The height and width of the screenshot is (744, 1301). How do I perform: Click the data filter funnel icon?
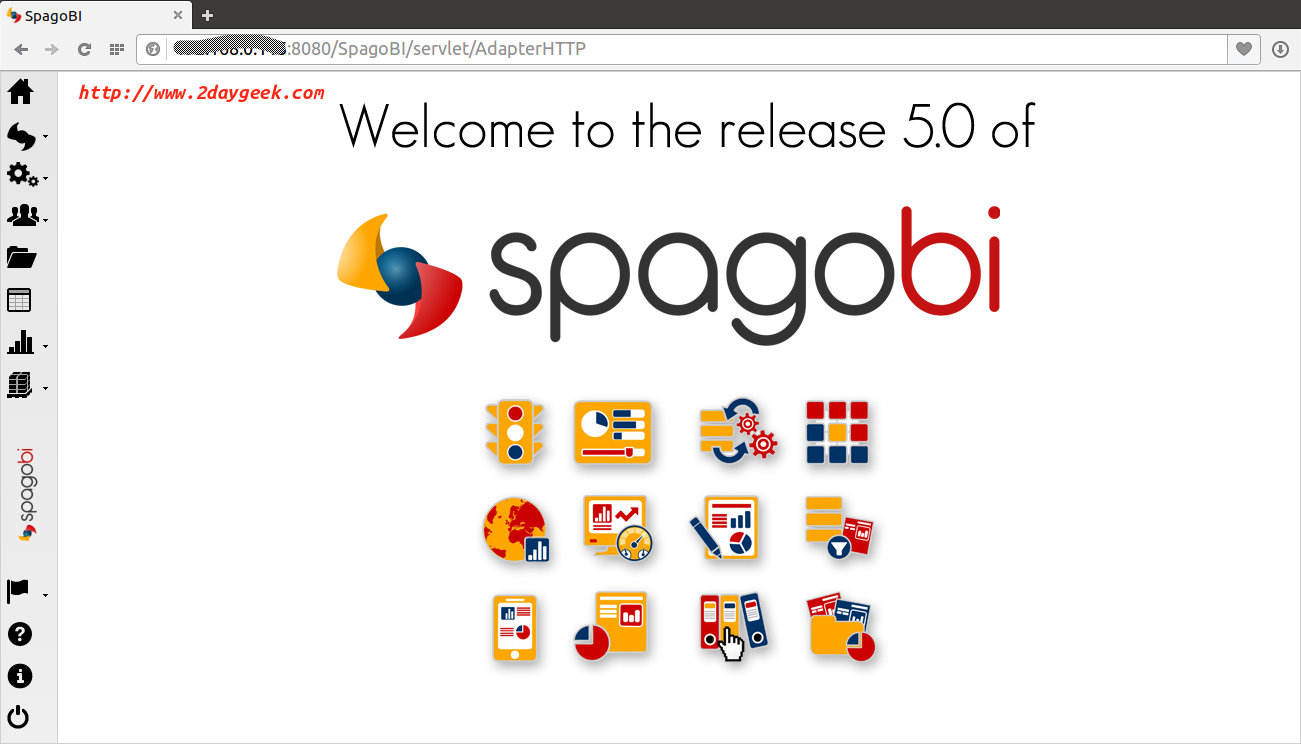click(839, 528)
